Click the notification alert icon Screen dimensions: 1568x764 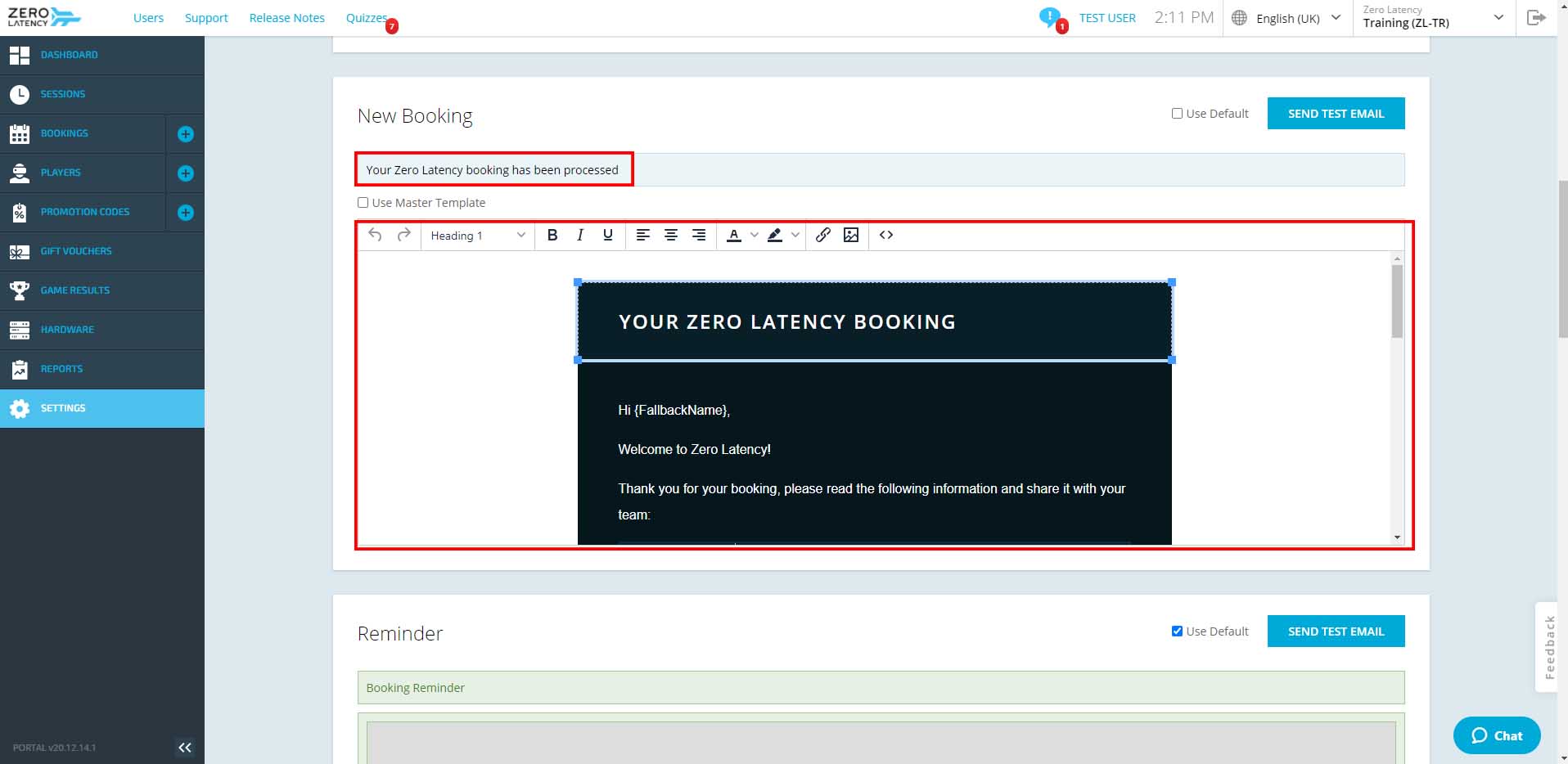pos(1049,17)
